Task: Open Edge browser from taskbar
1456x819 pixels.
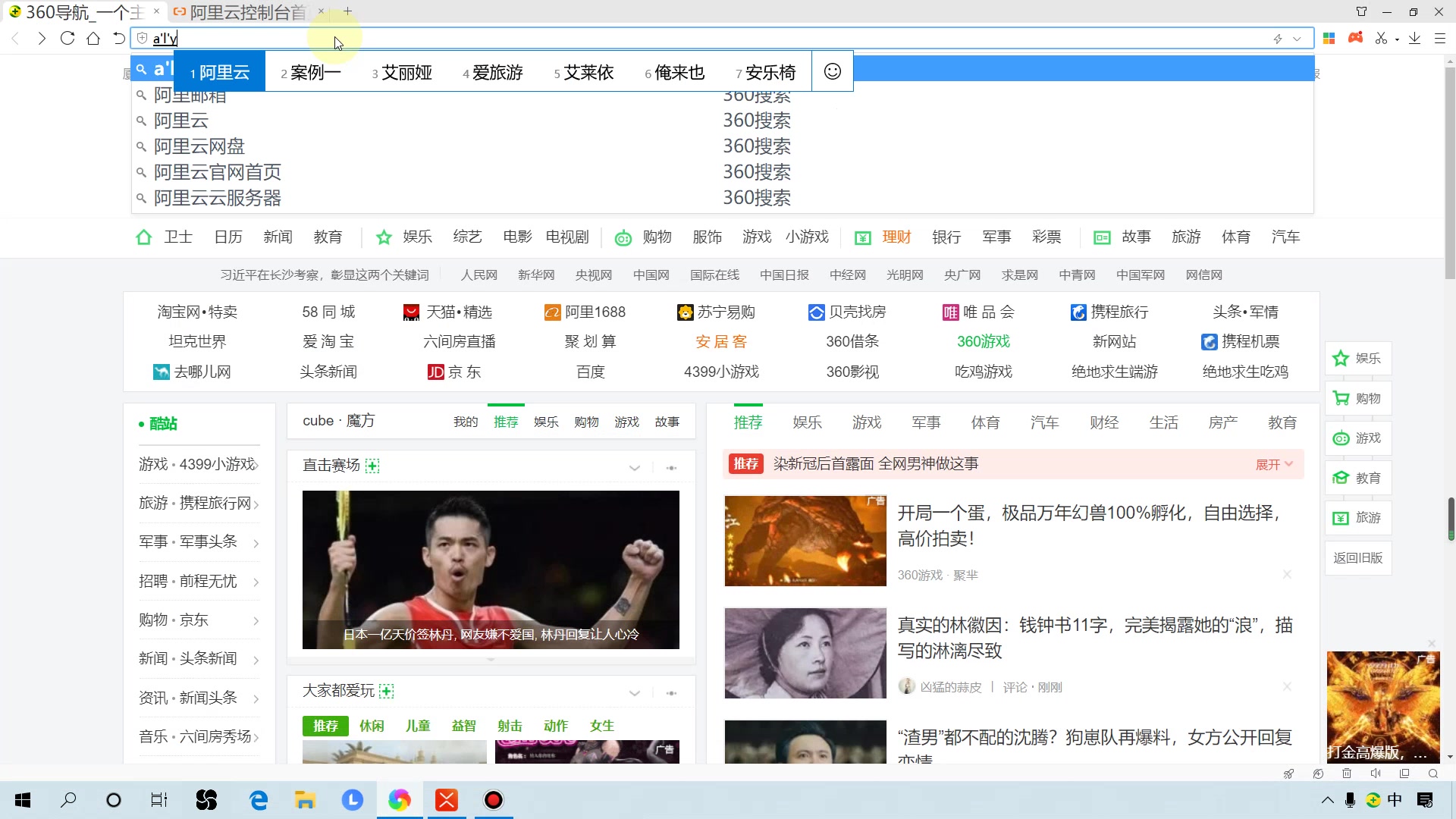Action: [259, 800]
